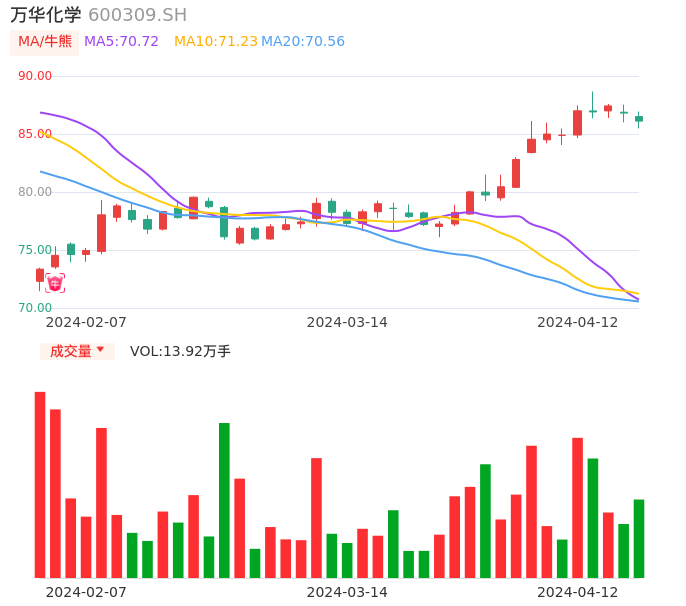The image size is (686, 606).
Task: Click the last green volume bar at far right
Action: click(639, 538)
